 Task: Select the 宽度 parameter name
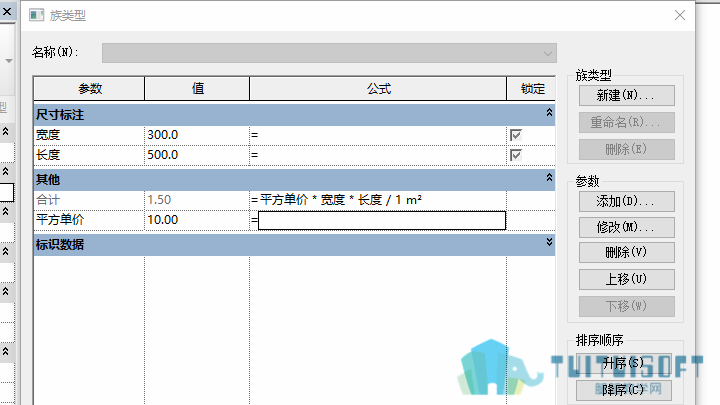tap(89, 135)
